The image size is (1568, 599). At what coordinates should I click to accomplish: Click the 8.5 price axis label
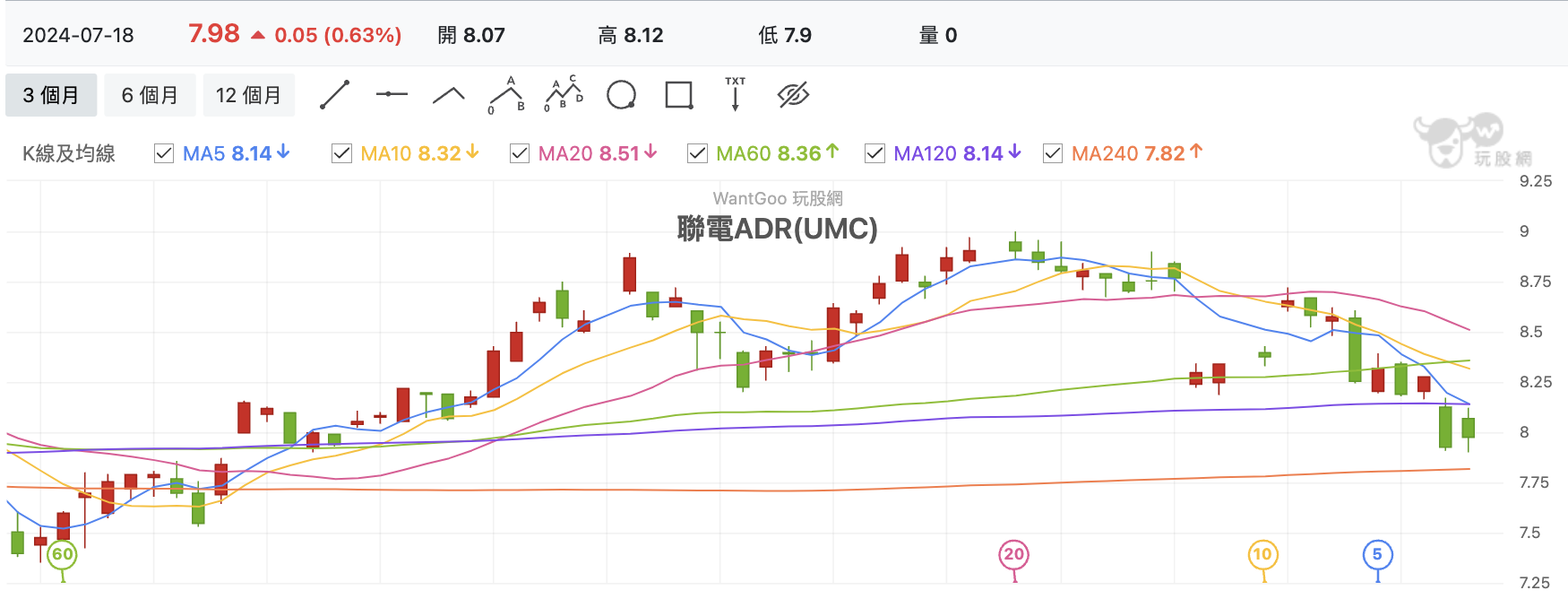[x=1531, y=332]
